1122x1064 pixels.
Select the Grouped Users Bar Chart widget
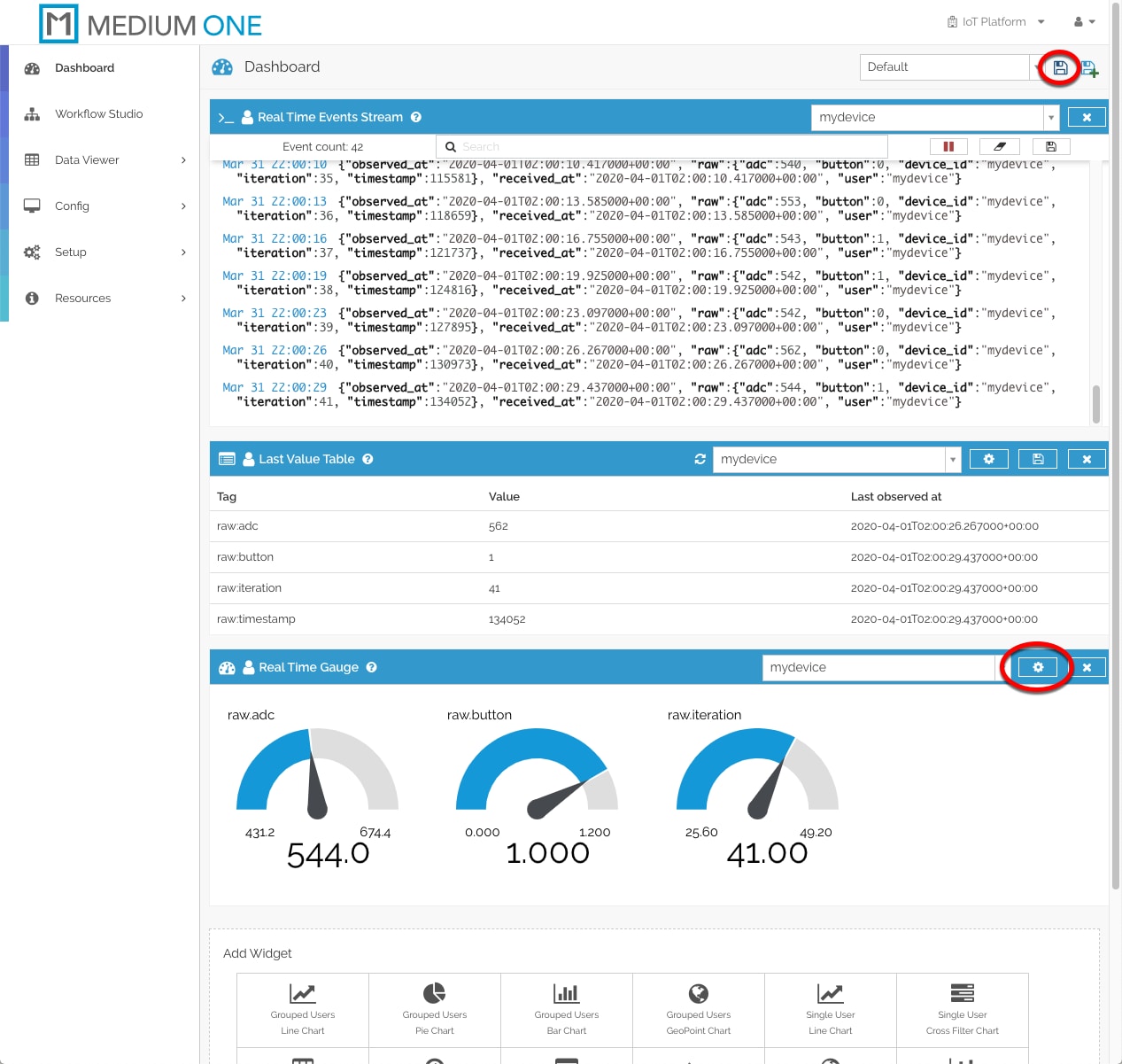(566, 1010)
